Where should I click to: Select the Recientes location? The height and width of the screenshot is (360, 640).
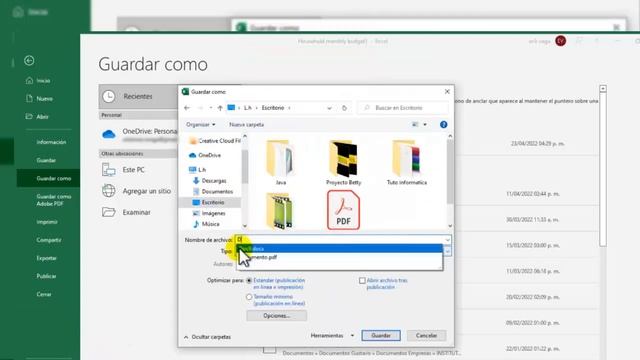pos(138,96)
